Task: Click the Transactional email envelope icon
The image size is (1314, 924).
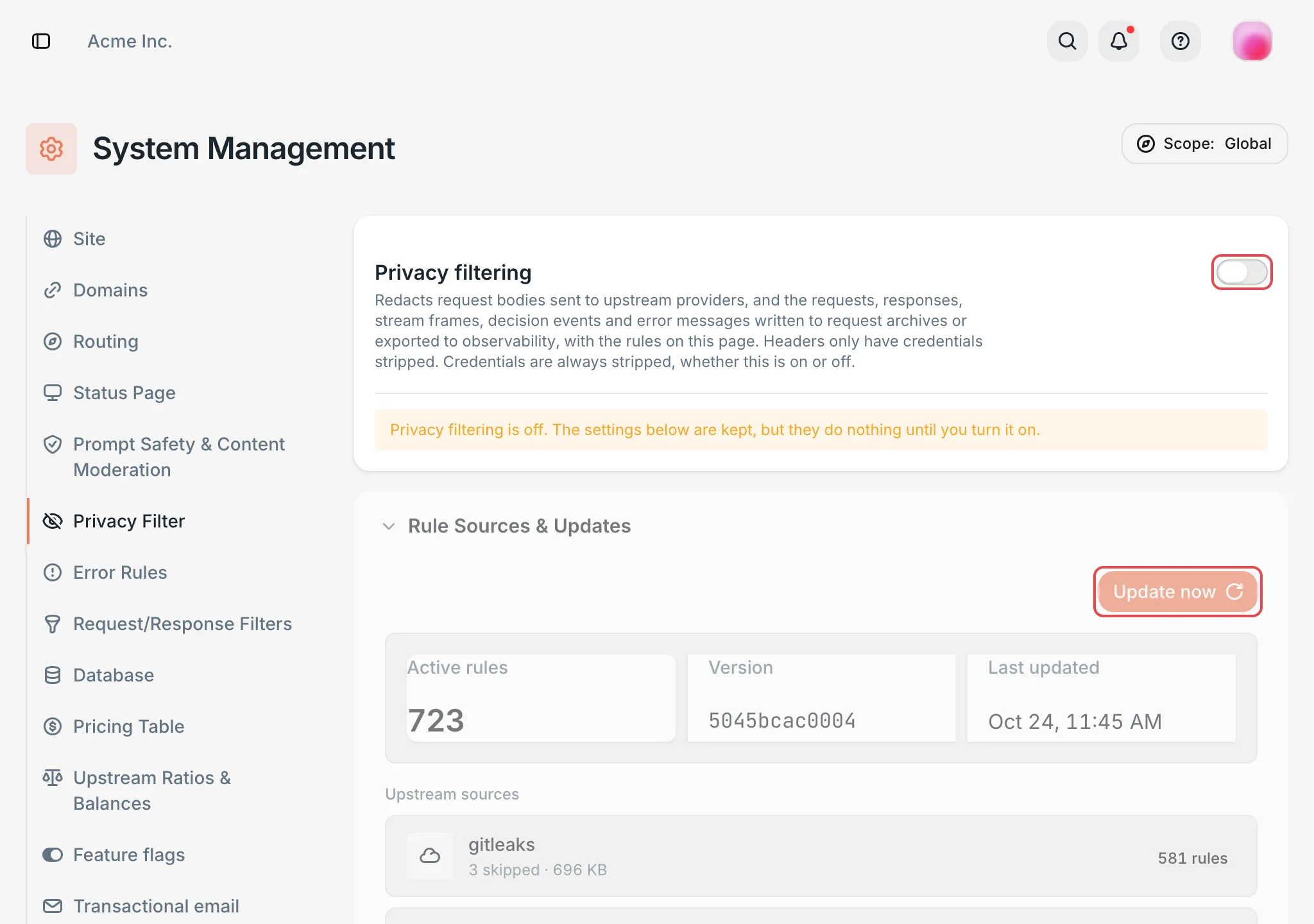Action: 53,906
